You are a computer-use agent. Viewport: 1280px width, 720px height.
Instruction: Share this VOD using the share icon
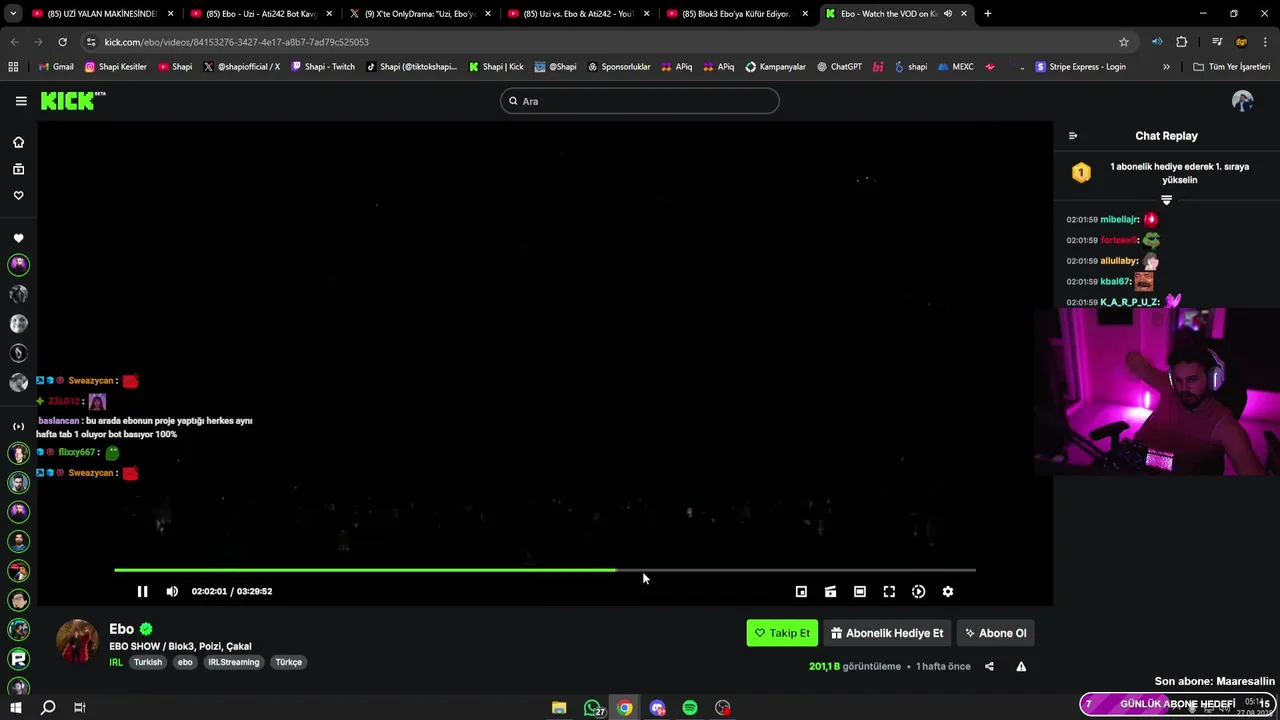[x=989, y=666]
